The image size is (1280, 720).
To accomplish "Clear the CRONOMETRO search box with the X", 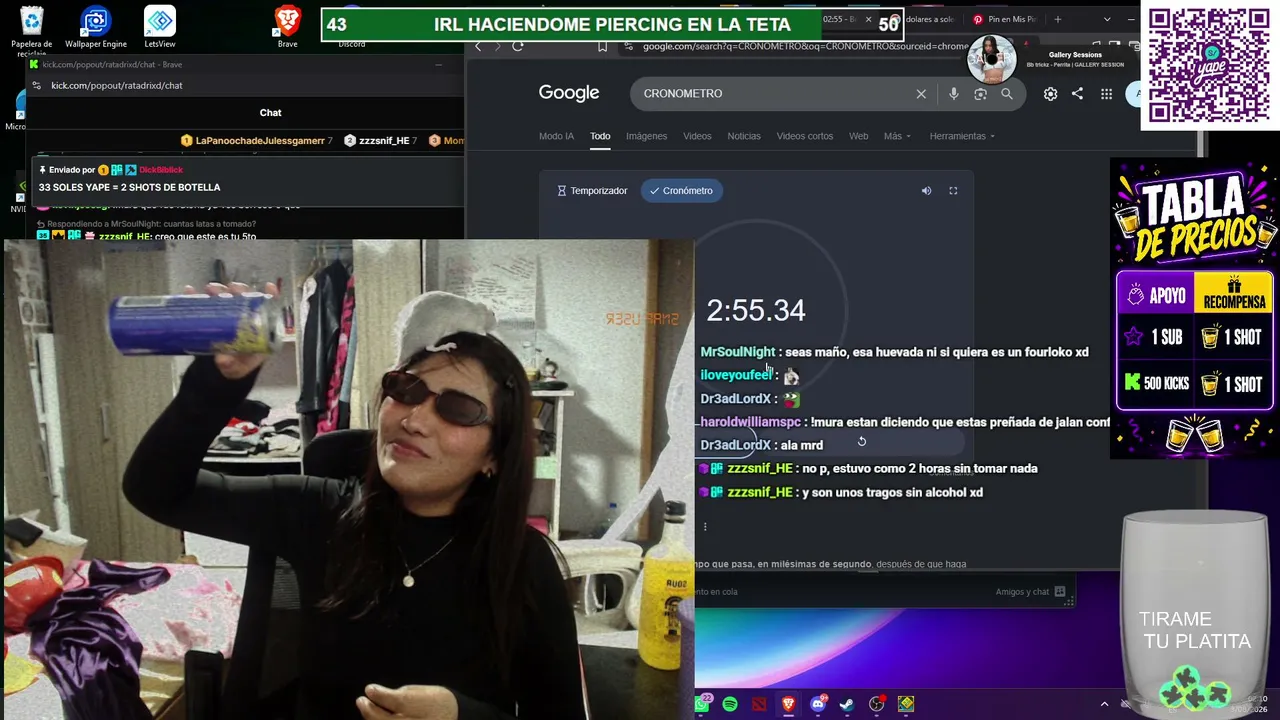I will (921, 94).
